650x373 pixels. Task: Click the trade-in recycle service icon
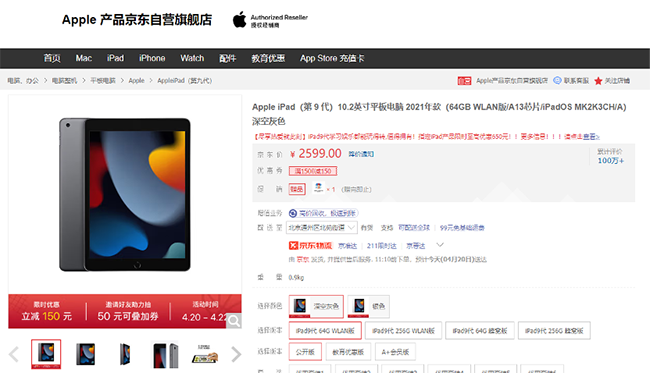pyautogui.click(x=293, y=213)
